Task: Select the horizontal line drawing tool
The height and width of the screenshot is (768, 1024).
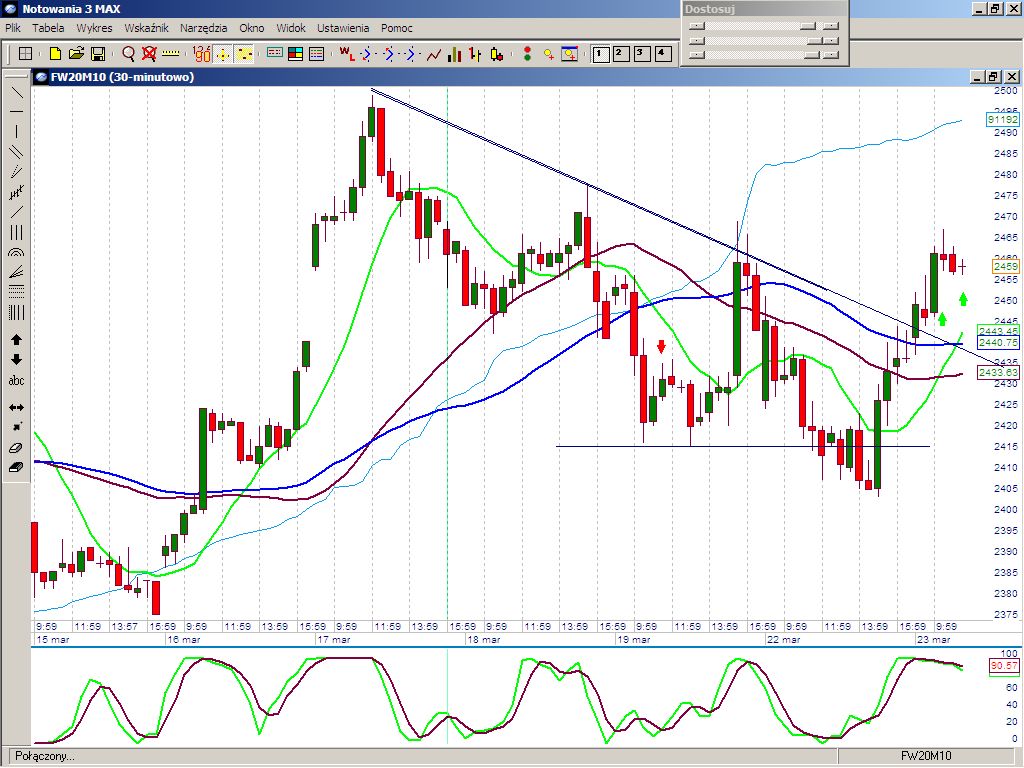Action: tap(16, 111)
